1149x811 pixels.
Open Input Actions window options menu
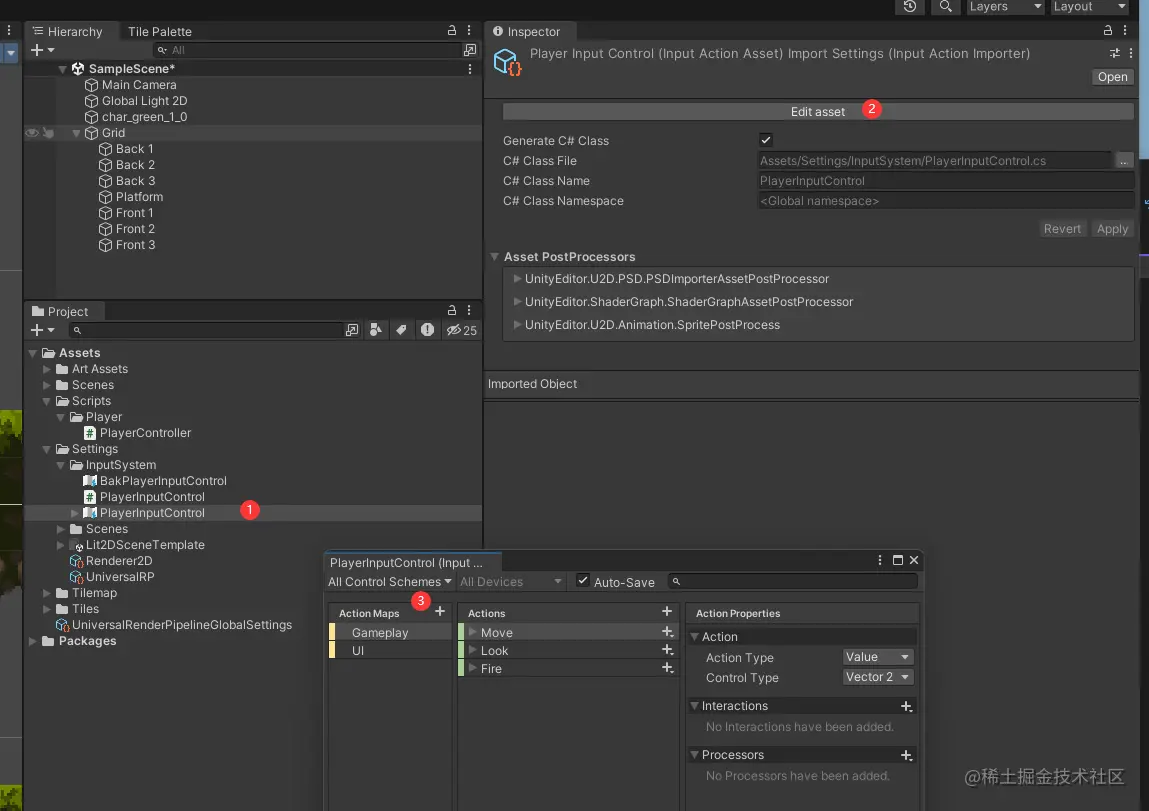pos(879,560)
